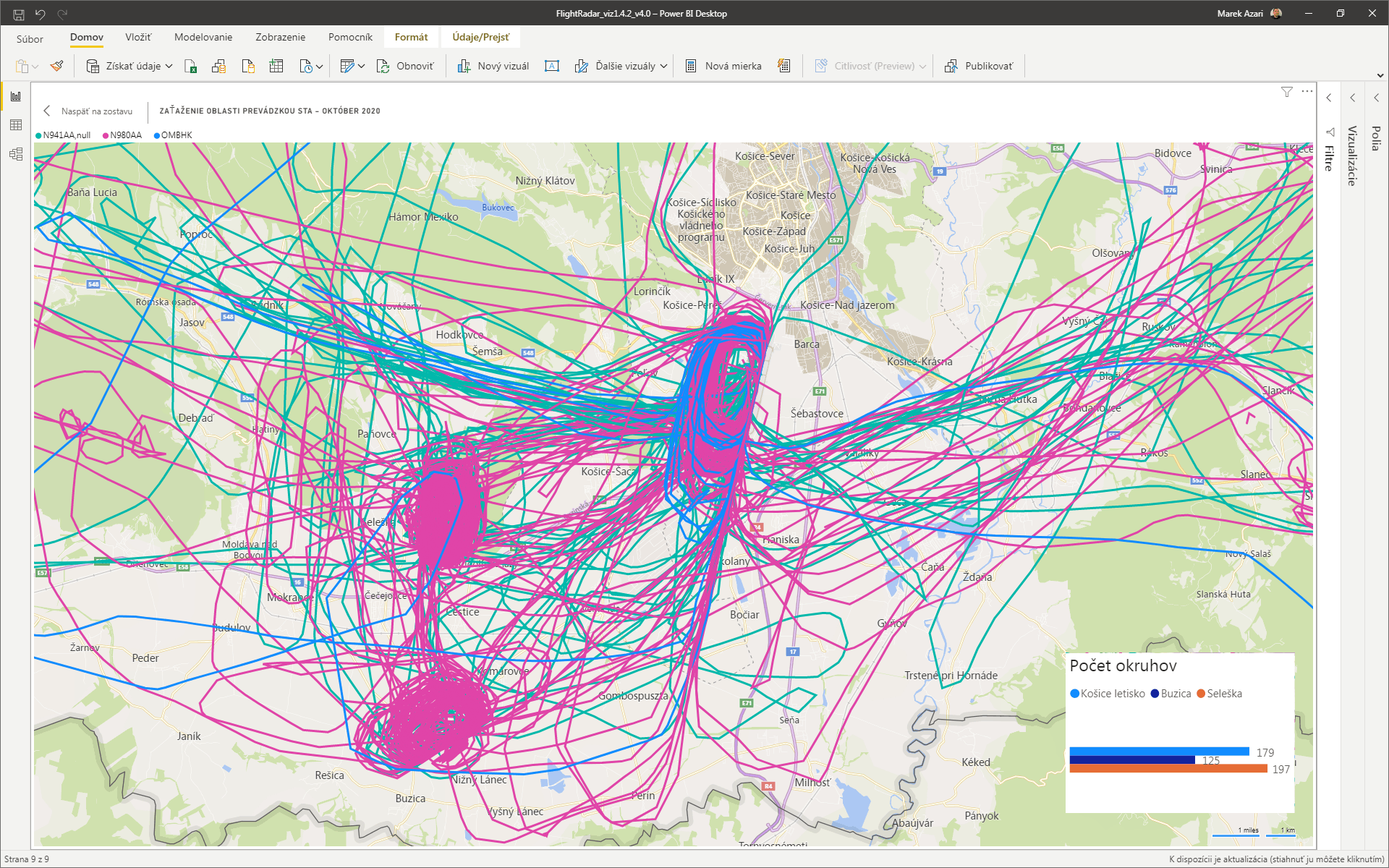Viewport: 1389px width, 868px height.
Task: Click the Publikovať button
Action: click(980, 66)
